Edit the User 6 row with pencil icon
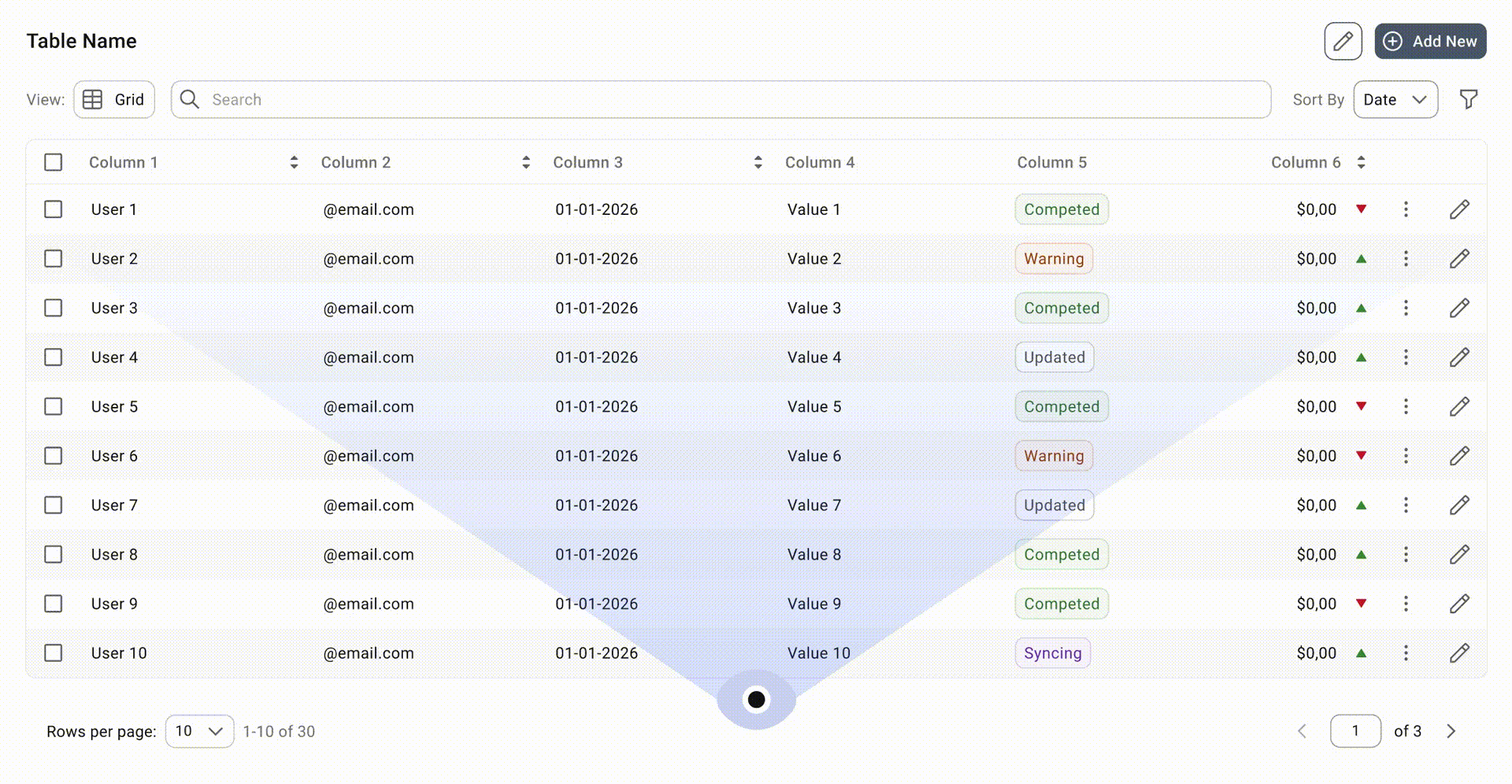This screenshot has height=784, width=1512. click(1459, 456)
